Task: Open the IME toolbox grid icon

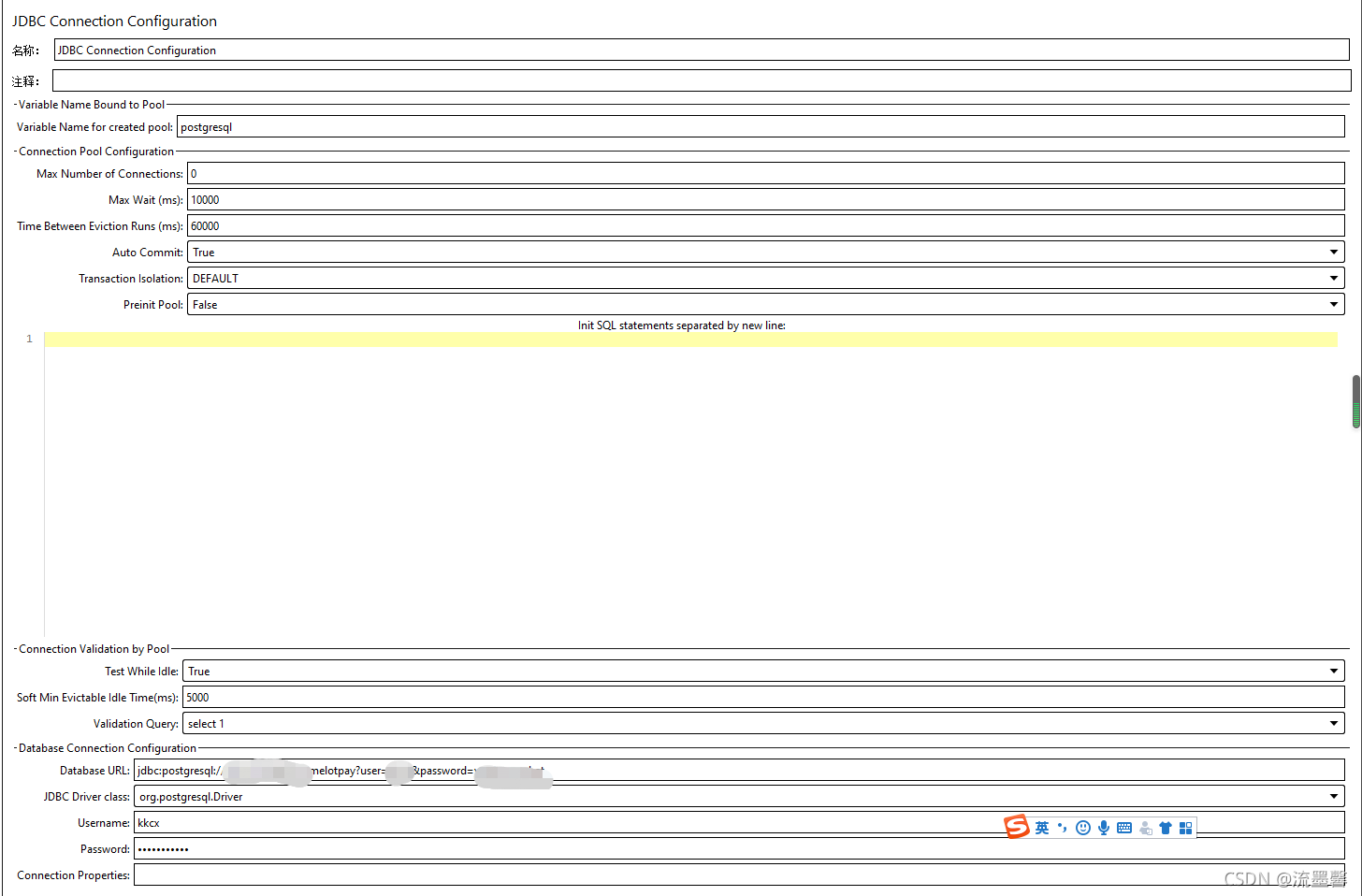Action: [x=1186, y=828]
